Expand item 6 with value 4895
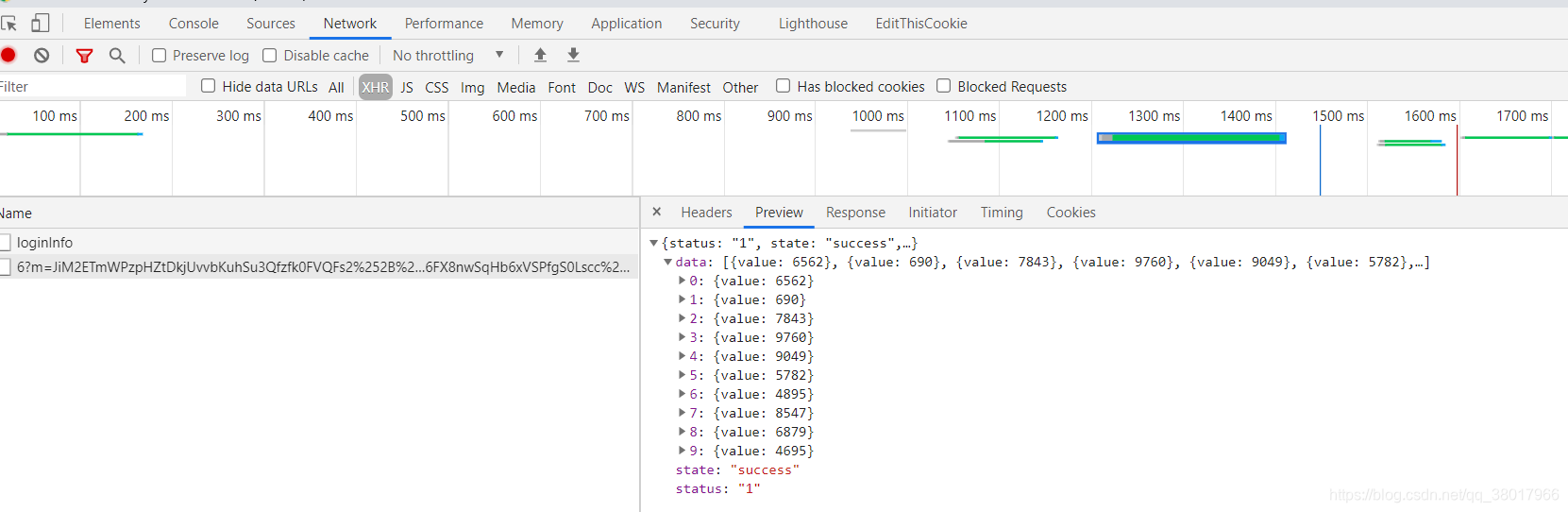This screenshot has width=1568, height=512. [683, 394]
